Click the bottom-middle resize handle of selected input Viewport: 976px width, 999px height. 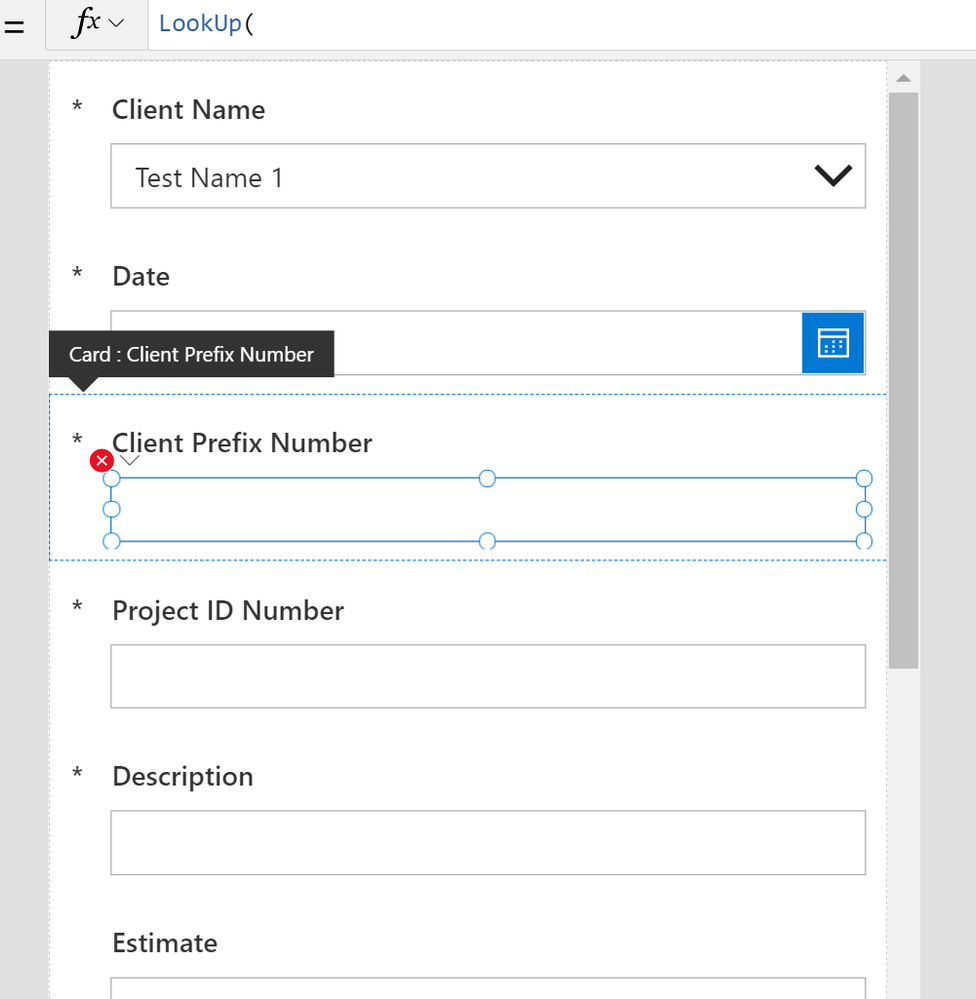coord(487,541)
